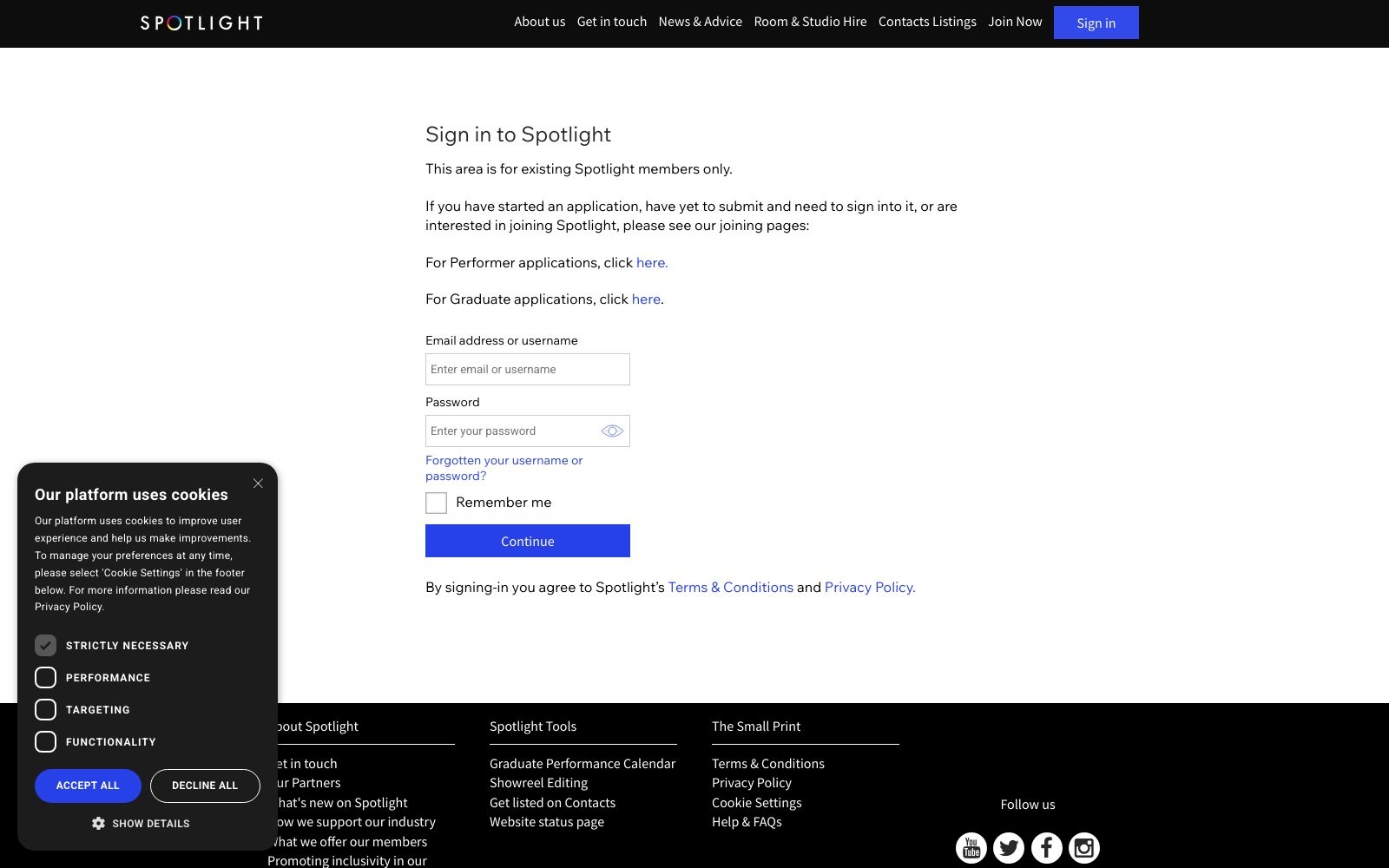Open Help & FAQs footer link
Image resolution: width=1389 pixels, height=868 pixels.
(x=747, y=822)
